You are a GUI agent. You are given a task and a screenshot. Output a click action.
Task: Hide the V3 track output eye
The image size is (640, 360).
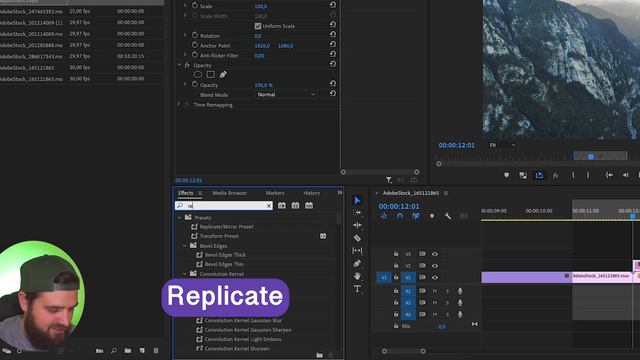435,254
